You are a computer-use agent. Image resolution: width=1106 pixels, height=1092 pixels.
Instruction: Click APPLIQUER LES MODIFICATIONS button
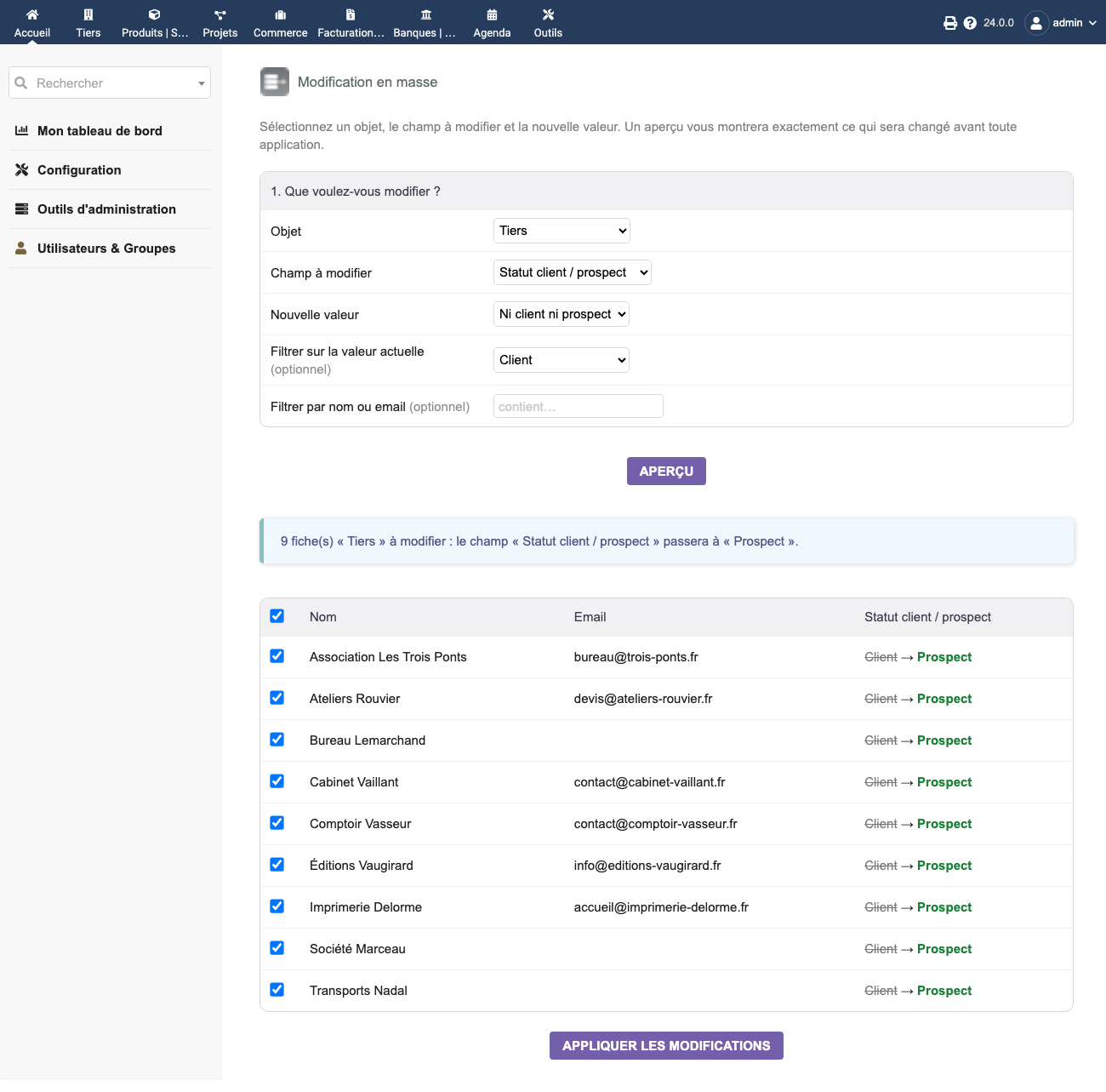(x=666, y=1046)
